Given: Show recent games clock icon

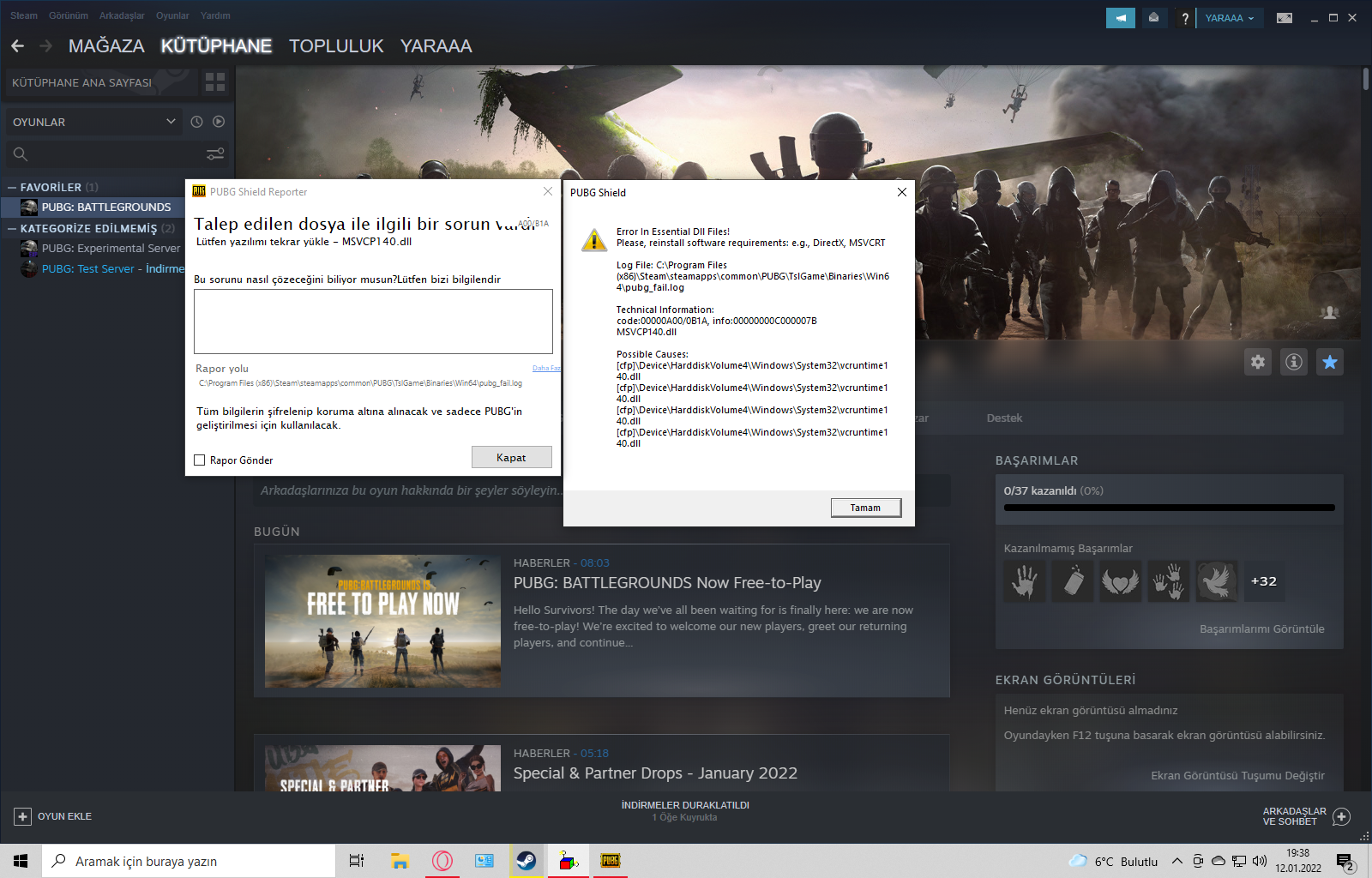Looking at the screenshot, I should coord(196,122).
